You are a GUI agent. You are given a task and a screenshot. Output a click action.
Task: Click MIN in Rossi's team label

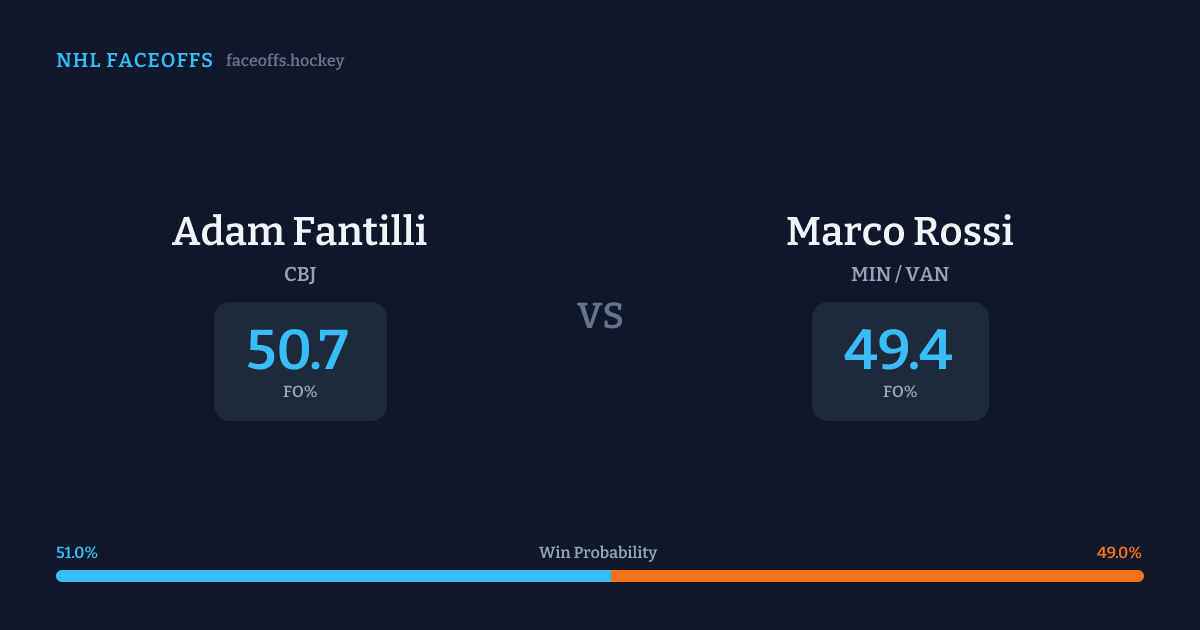[x=870, y=273]
